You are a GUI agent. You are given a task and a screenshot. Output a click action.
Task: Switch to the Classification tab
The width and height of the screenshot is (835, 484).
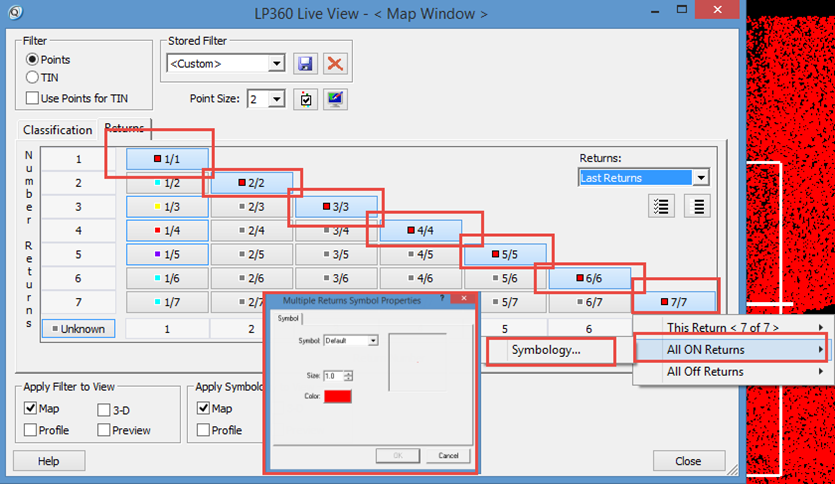pyautogui.click(x=58, y=130)
